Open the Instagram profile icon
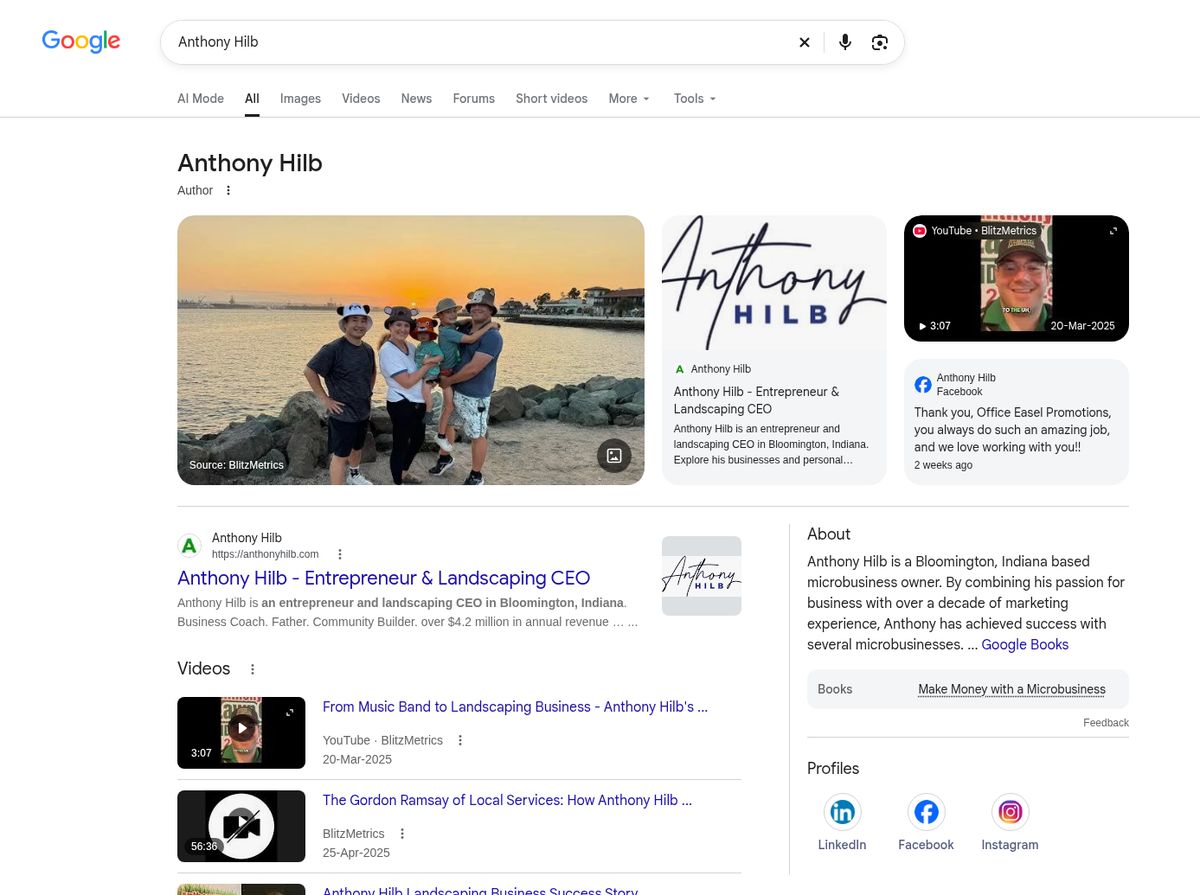 coord(1010,812)
